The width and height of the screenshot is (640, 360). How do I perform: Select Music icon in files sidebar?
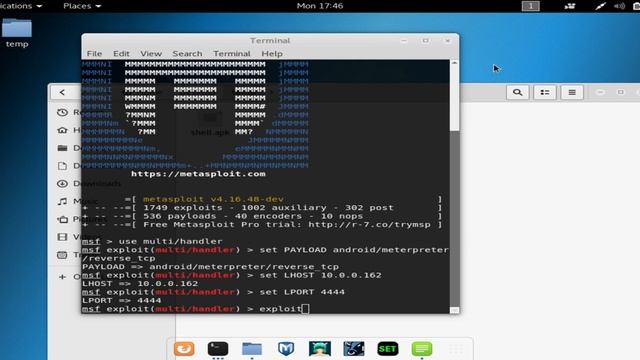pyautogui.click(x=62, y=201)
